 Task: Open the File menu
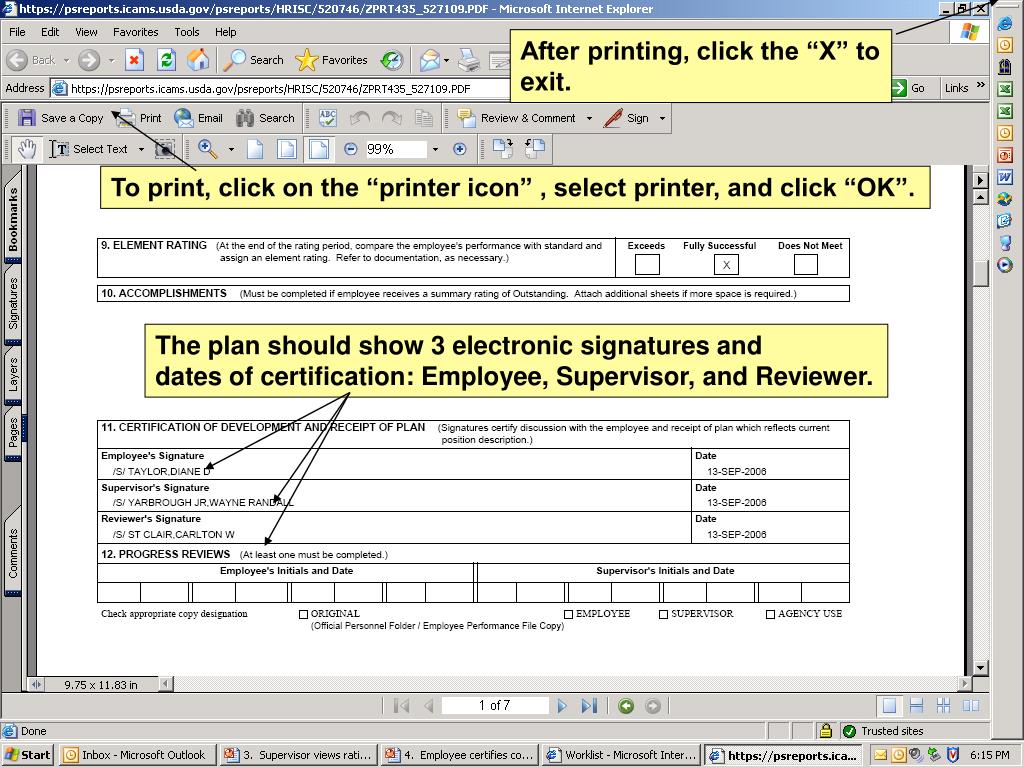17,32
